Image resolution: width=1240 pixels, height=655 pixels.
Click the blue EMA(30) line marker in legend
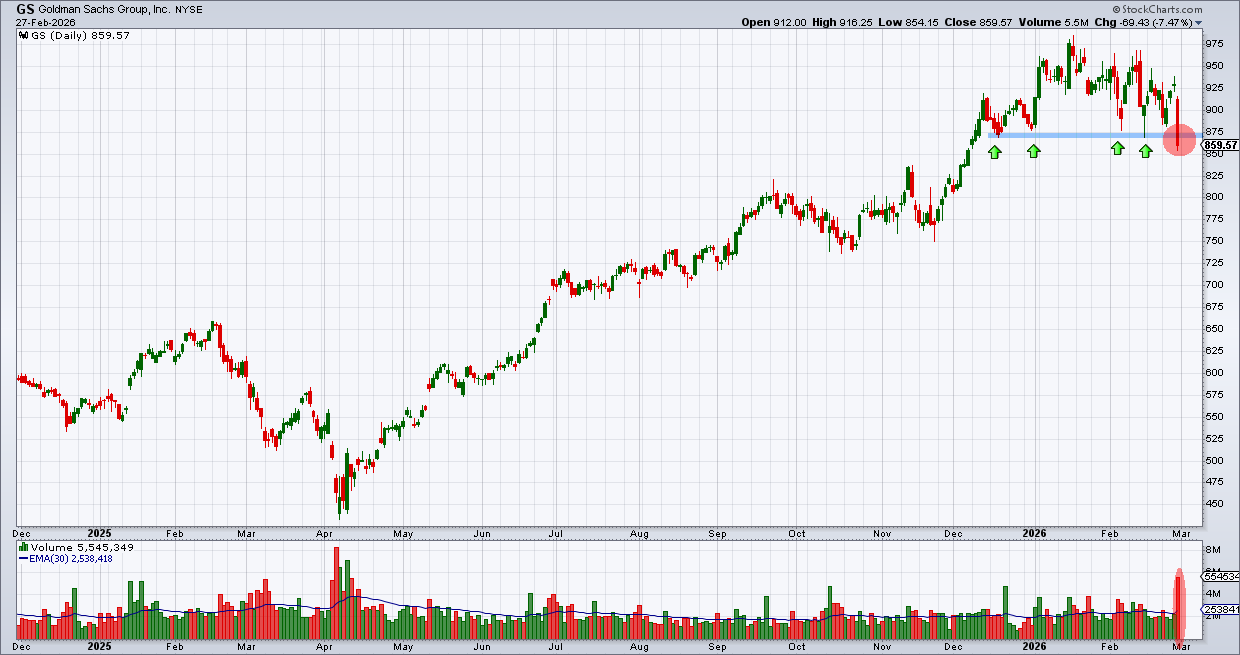(24, 560)
